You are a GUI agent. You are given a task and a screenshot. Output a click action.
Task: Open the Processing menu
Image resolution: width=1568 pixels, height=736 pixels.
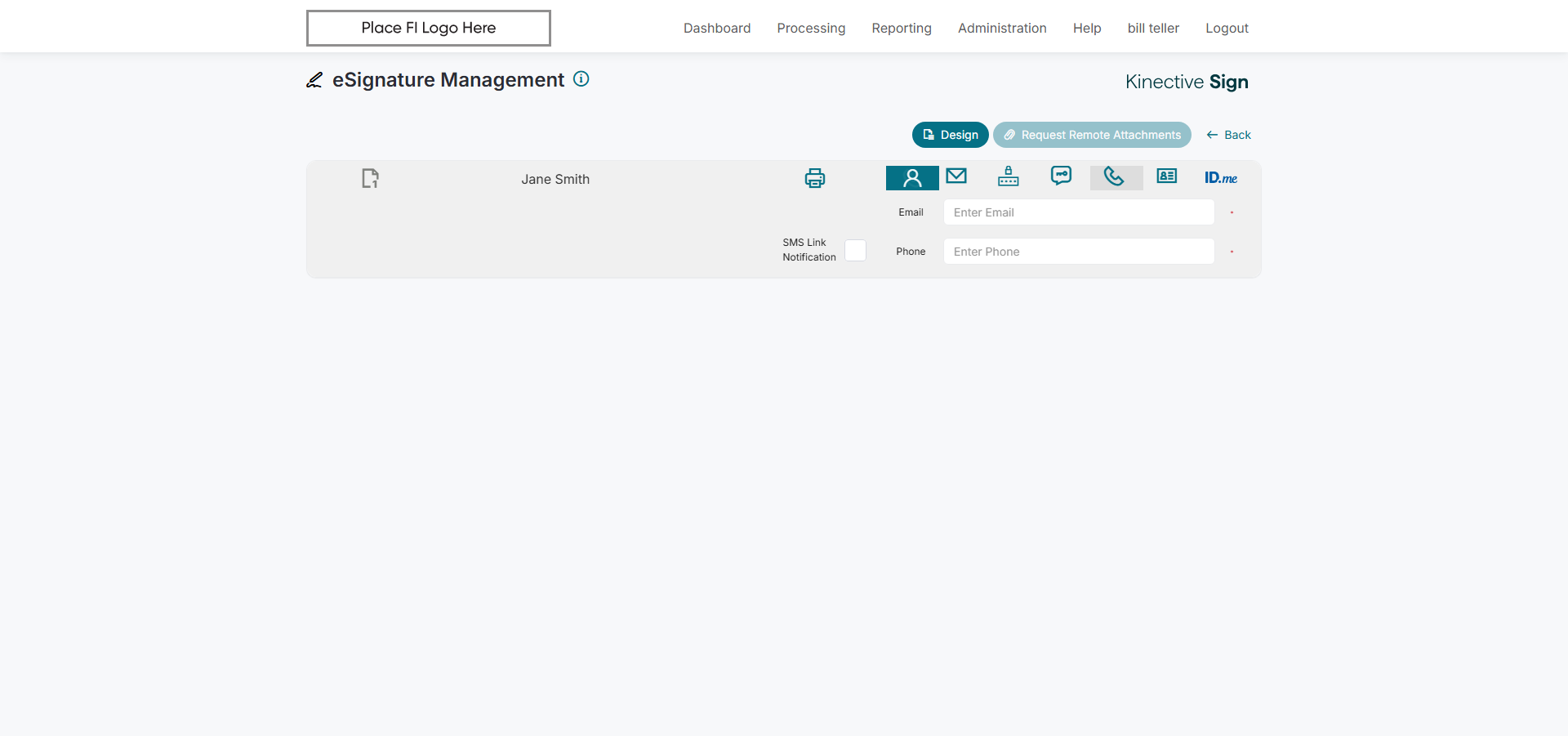[x=811, y=28]
